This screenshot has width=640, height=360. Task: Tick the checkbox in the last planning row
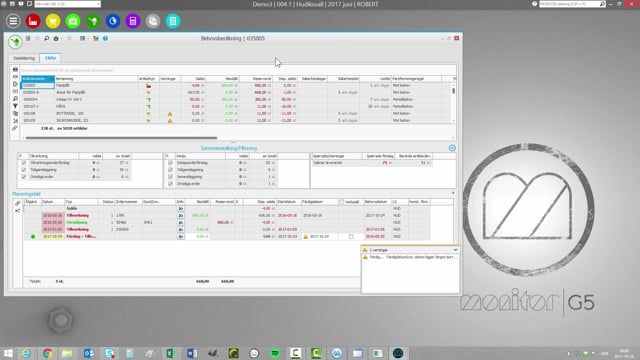(351, 236)
